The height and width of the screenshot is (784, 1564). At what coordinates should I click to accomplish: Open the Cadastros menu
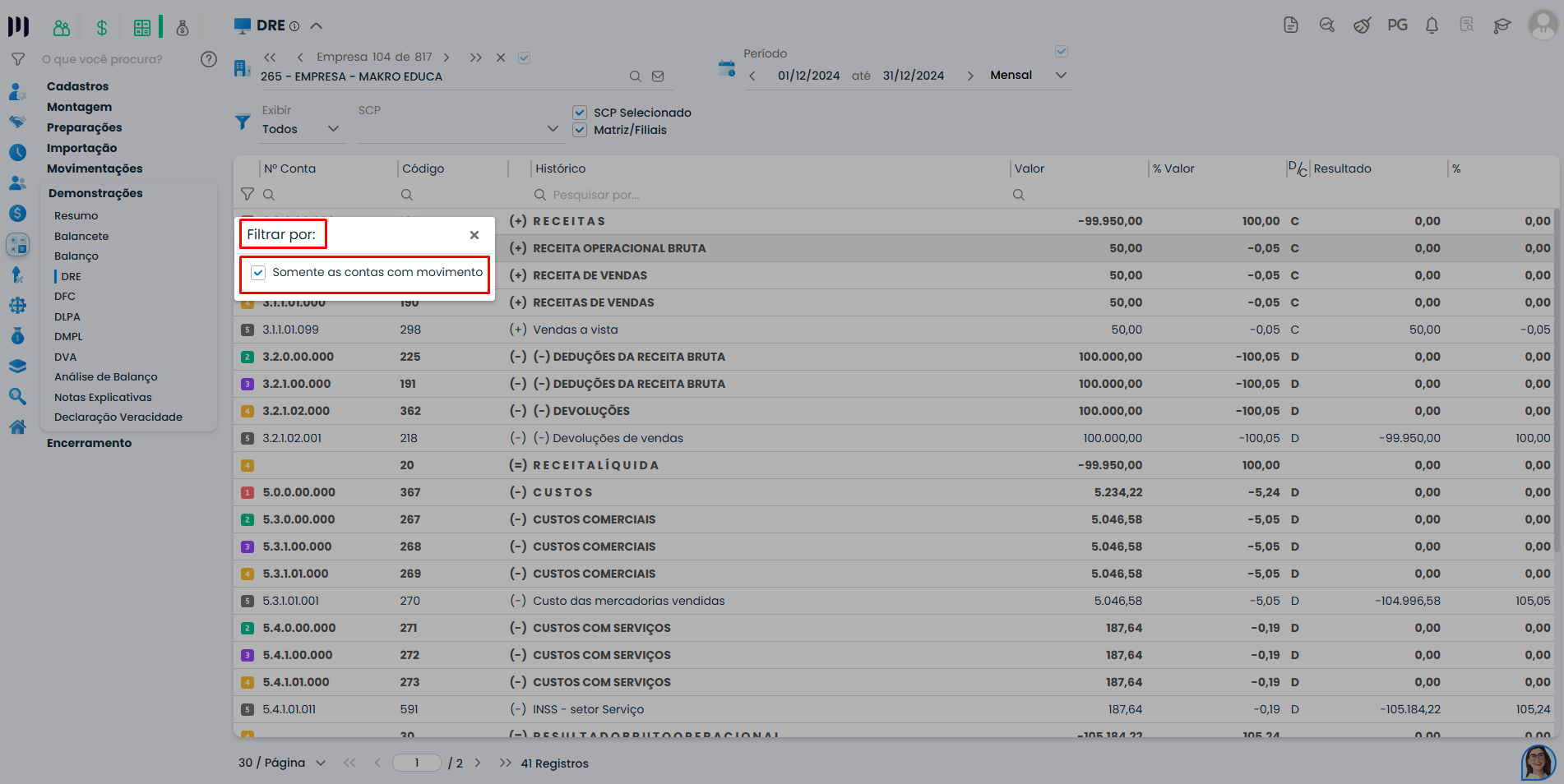77,86
